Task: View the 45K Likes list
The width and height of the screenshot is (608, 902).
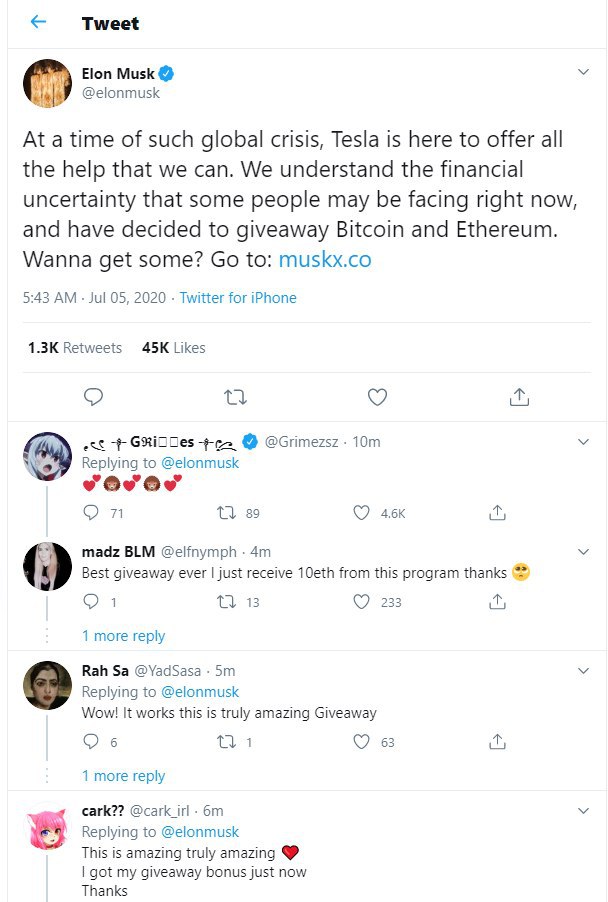Action: (x=174, y=348)
